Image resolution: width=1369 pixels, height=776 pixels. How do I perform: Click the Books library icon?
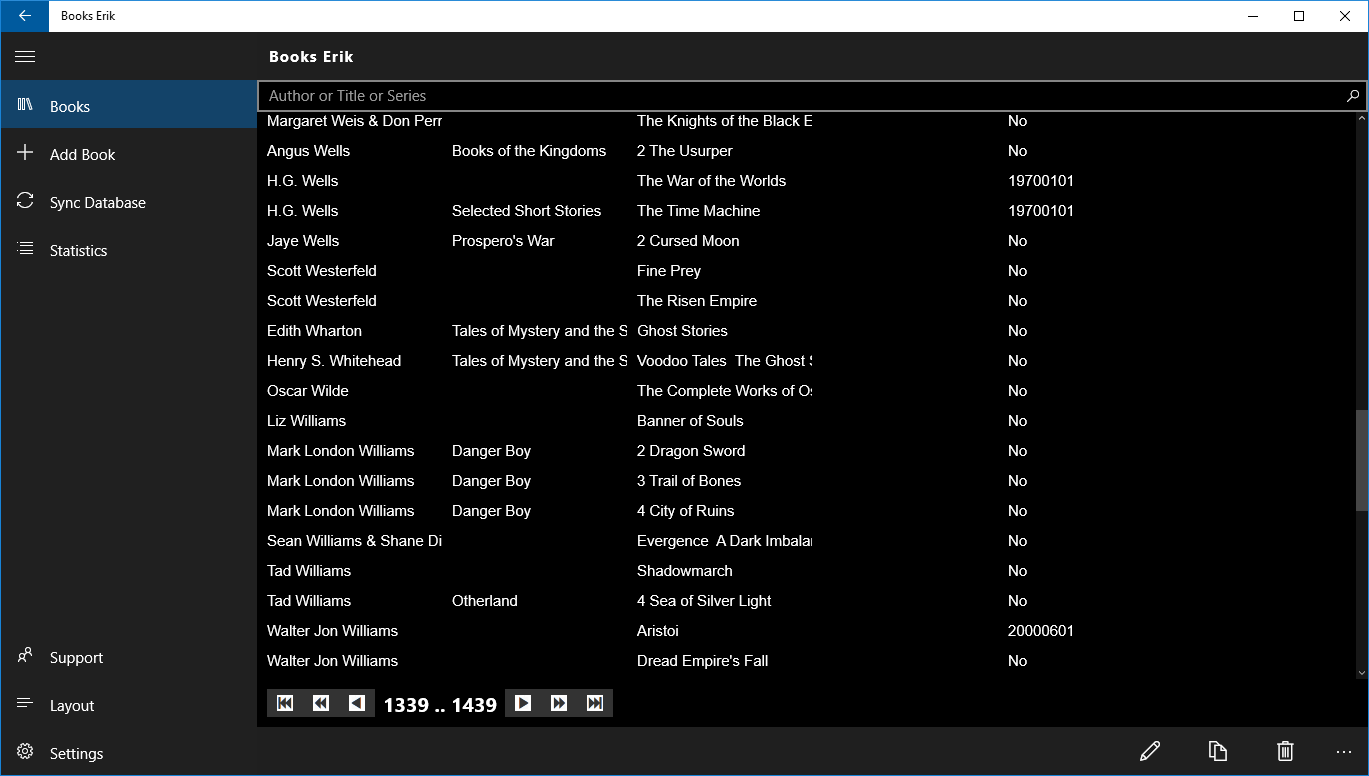(25, 105)
